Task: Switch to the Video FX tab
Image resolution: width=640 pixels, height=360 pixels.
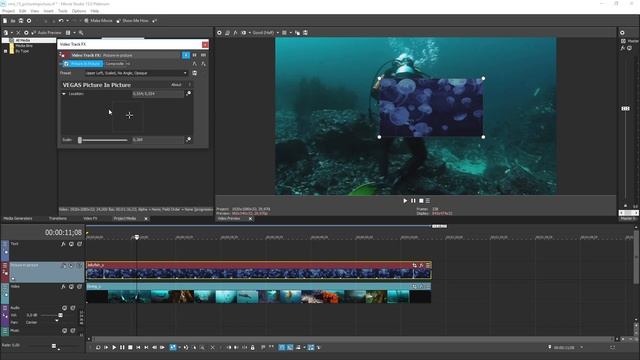Action: click(x=90, y=219)
